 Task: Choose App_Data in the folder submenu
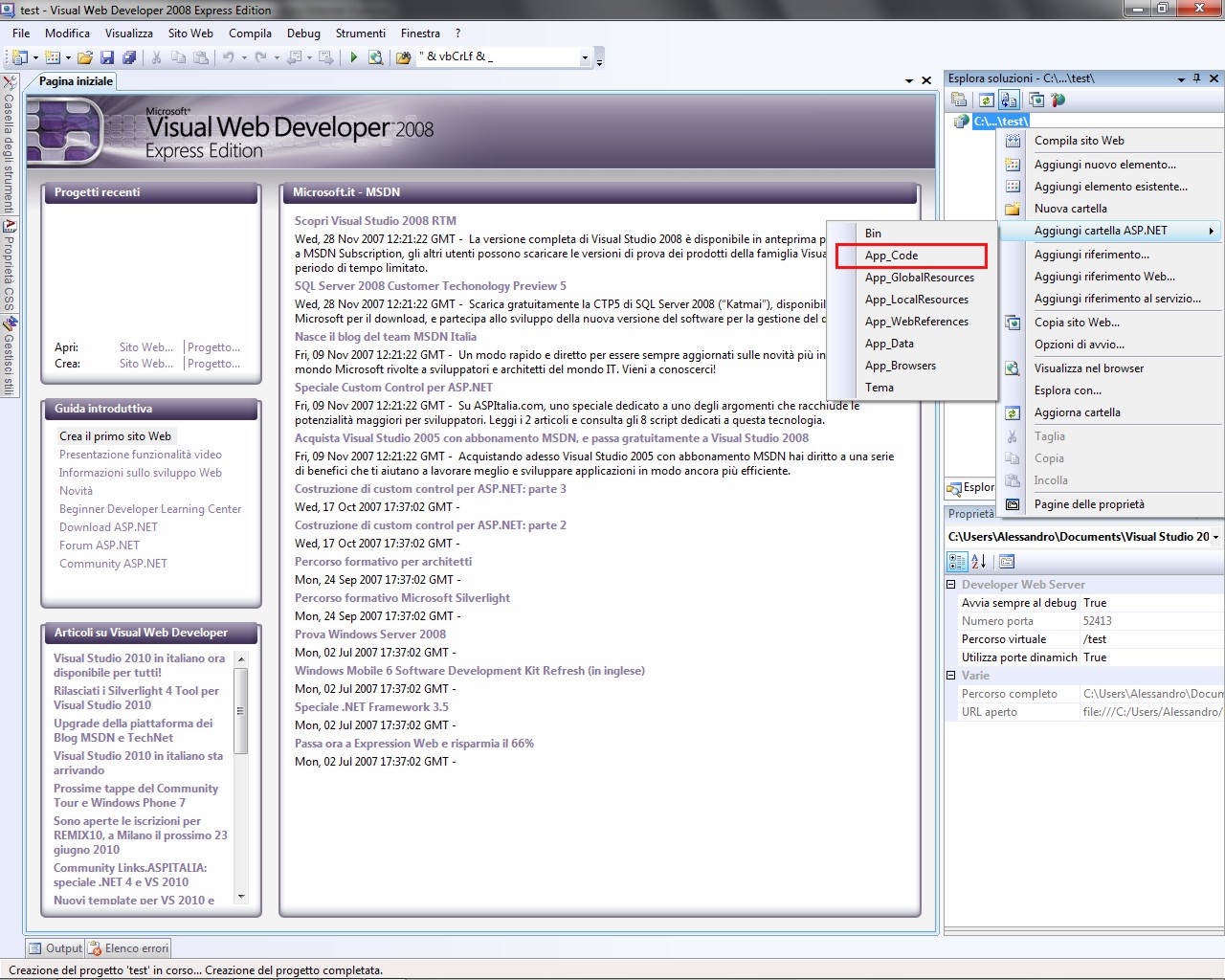pyautogui.click(x=910, y=344)
